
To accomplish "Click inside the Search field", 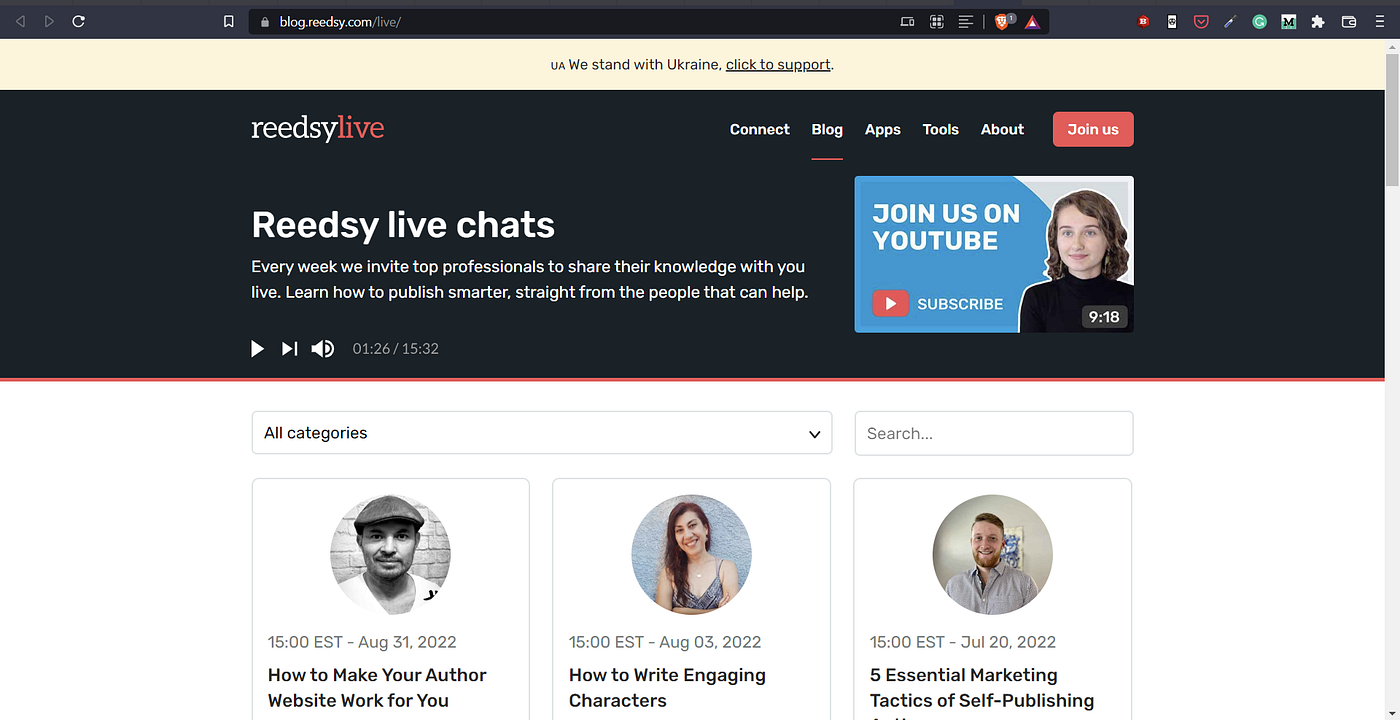I will (x=993, y=433).
